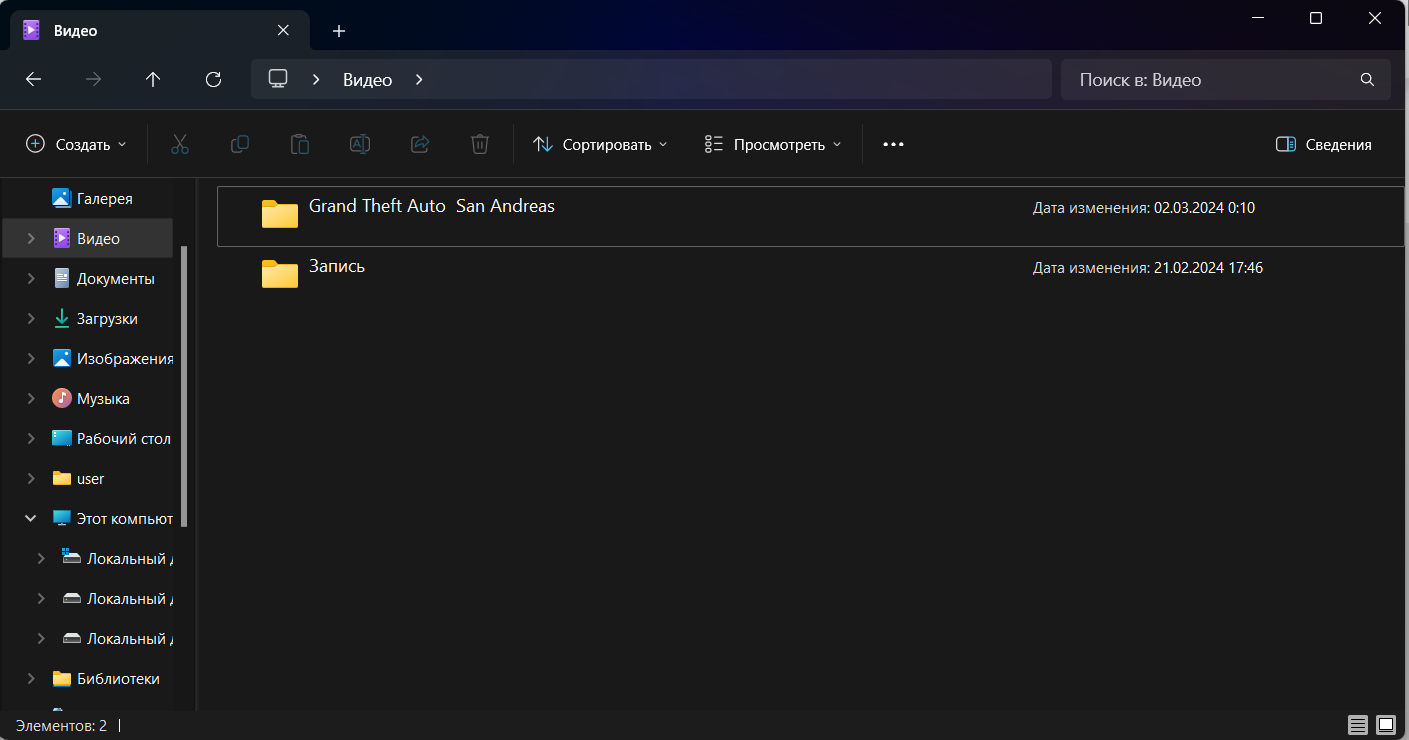Screen dimensions: 1409x740
Task: Open the Просмотреть view dropdown
Action: (x=772, y=144)
